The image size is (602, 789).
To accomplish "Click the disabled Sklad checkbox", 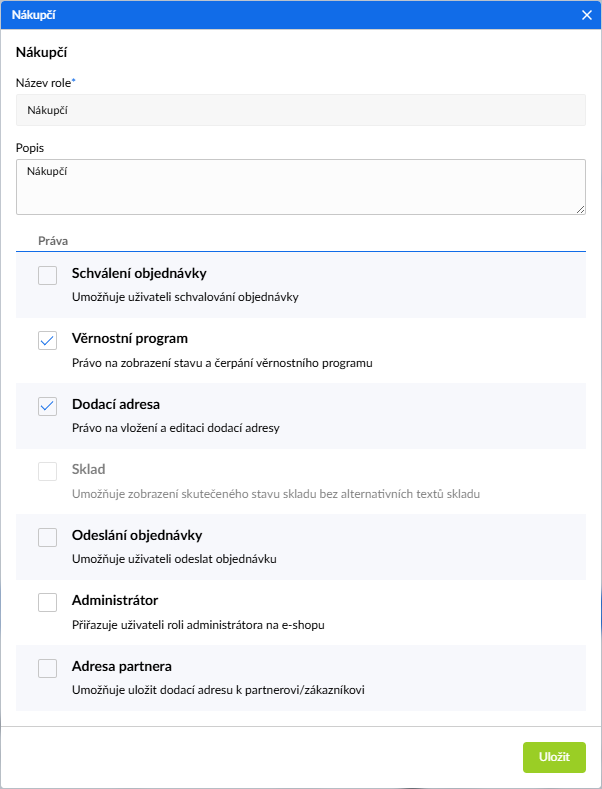I will click(x=47, y=471).
